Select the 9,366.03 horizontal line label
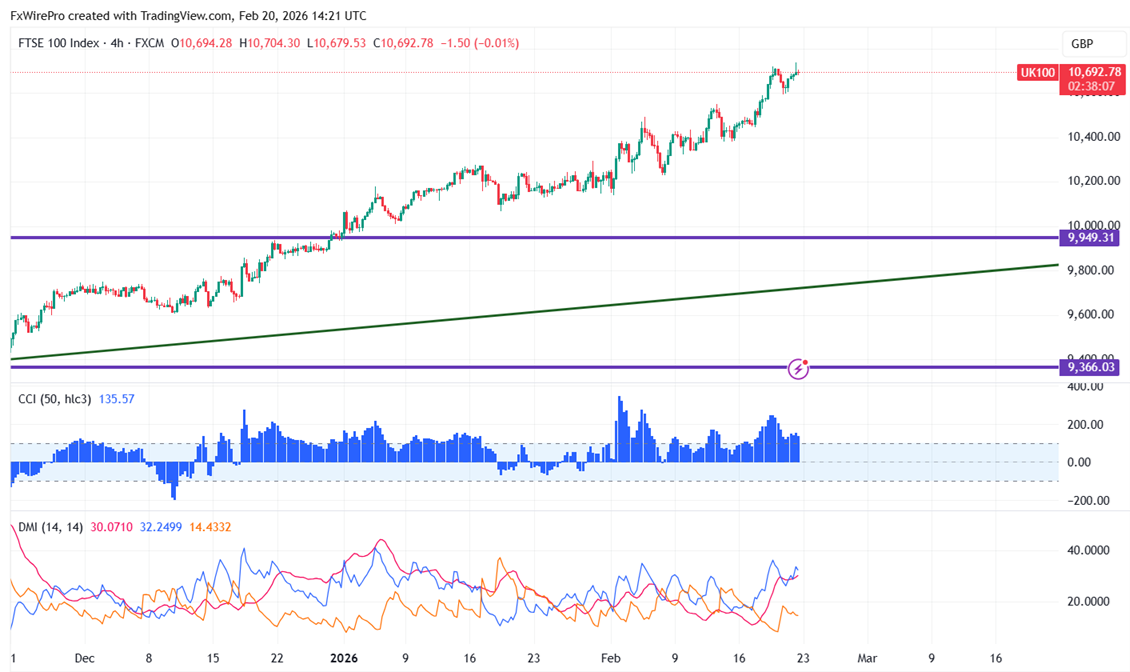This screenshot has height=672, width=1130. 1090,367
